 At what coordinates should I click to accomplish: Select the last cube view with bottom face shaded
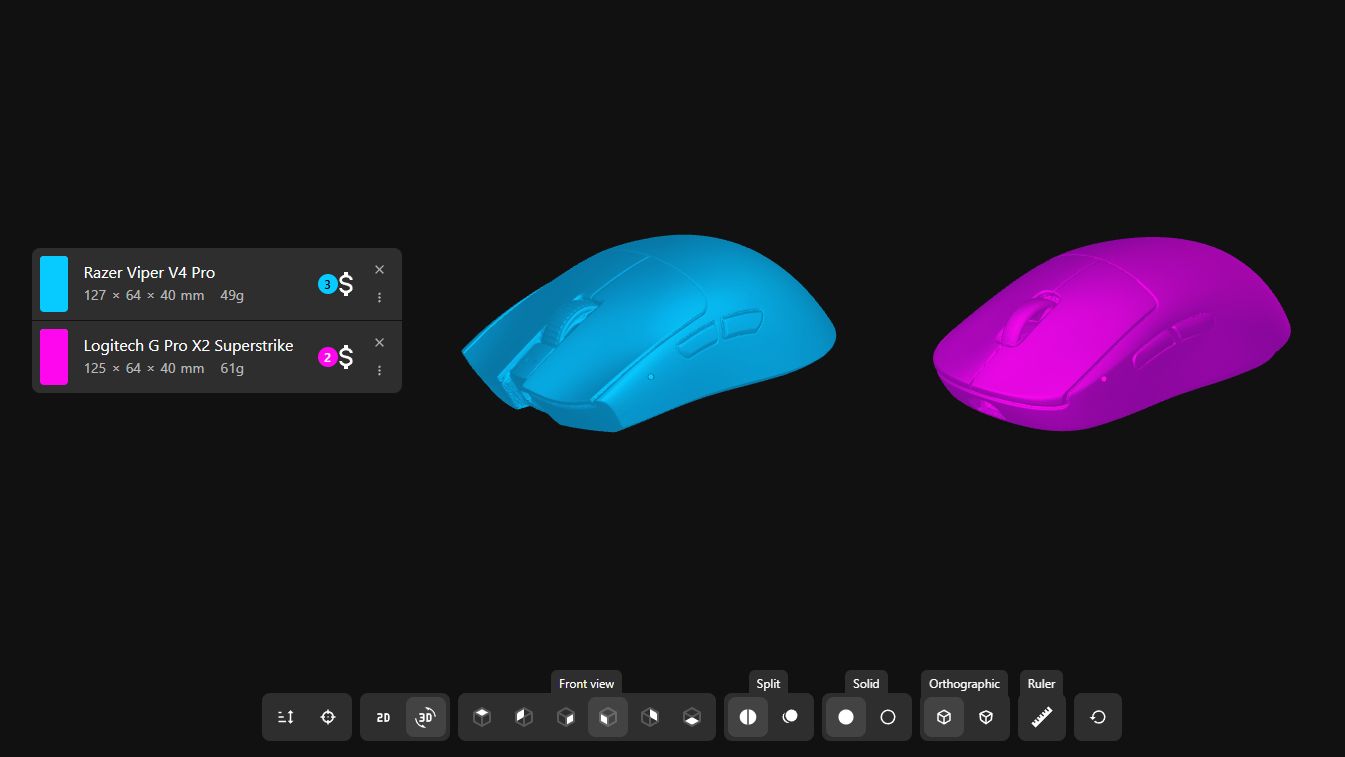(692, 717)
